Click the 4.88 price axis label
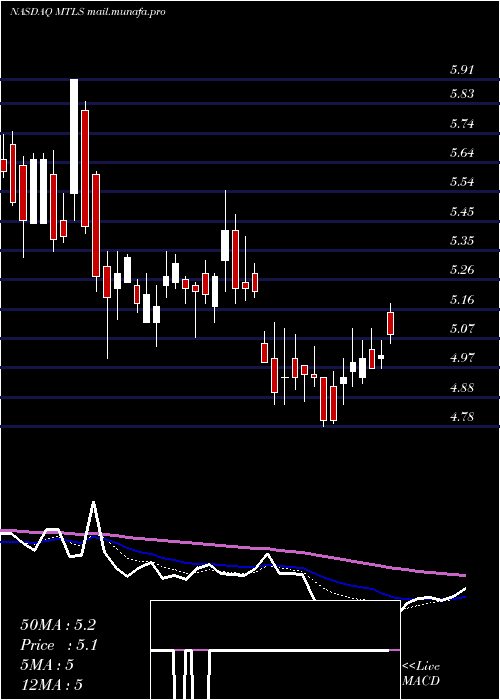This screenshot has height=700, width=500. click(462, 387)
